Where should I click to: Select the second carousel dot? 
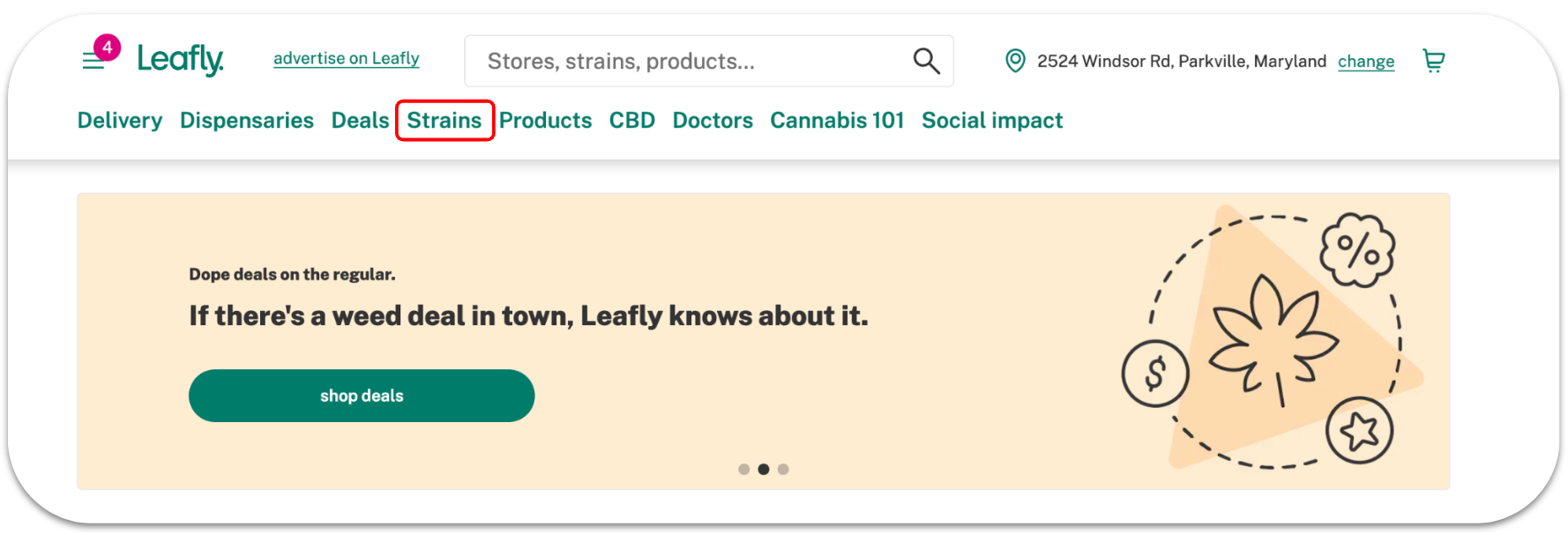pos(764,469)
